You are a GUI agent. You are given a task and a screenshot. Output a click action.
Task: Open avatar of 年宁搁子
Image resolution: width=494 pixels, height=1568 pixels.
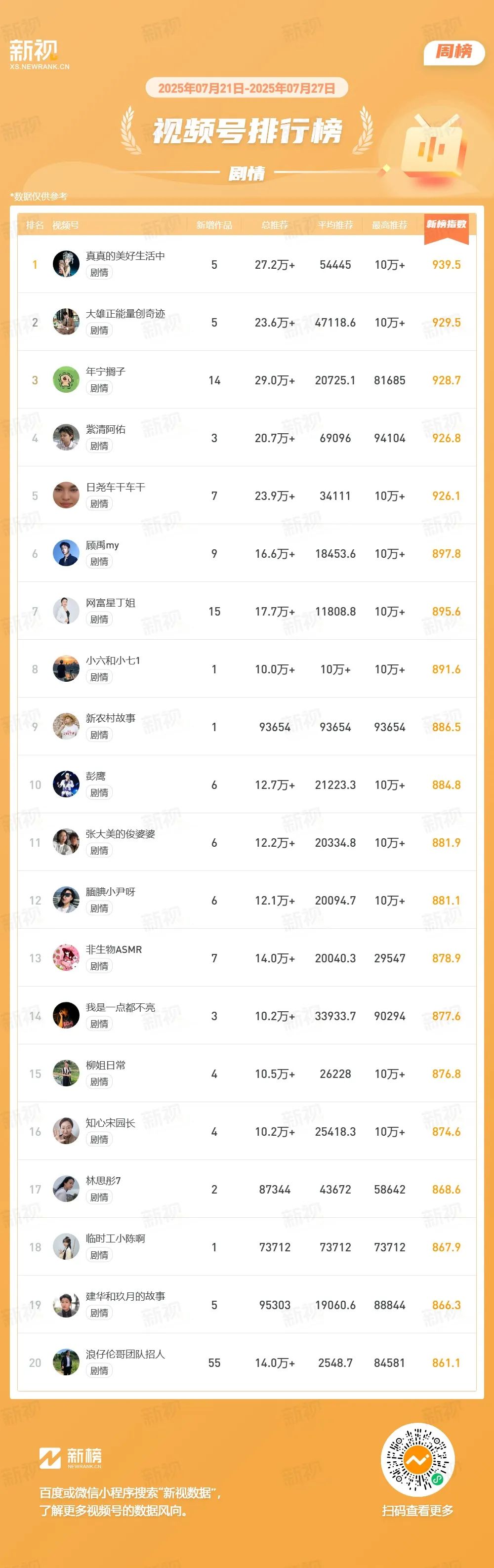[x=66, y=380]
